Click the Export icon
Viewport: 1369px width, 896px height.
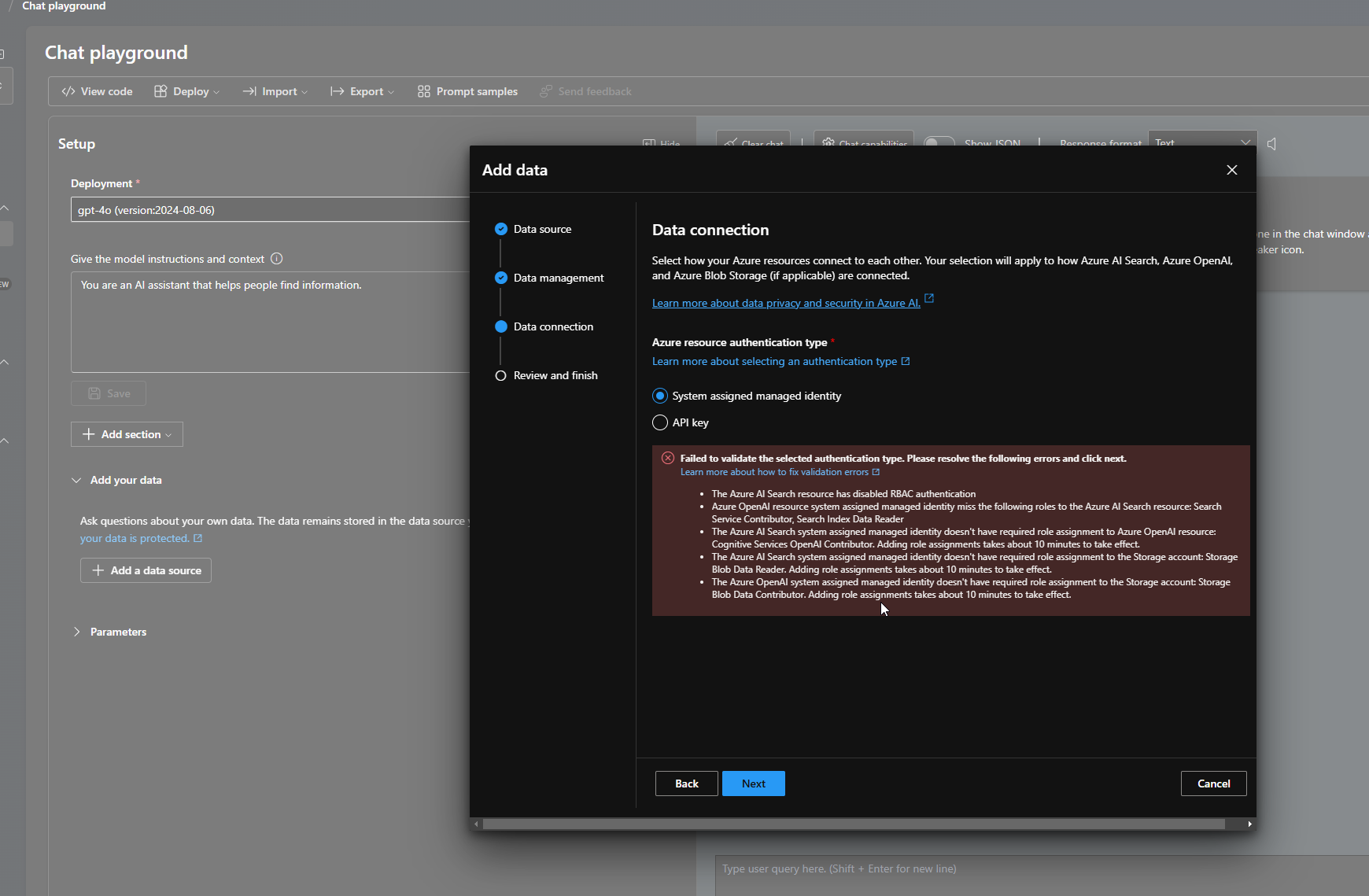point(337,91)
